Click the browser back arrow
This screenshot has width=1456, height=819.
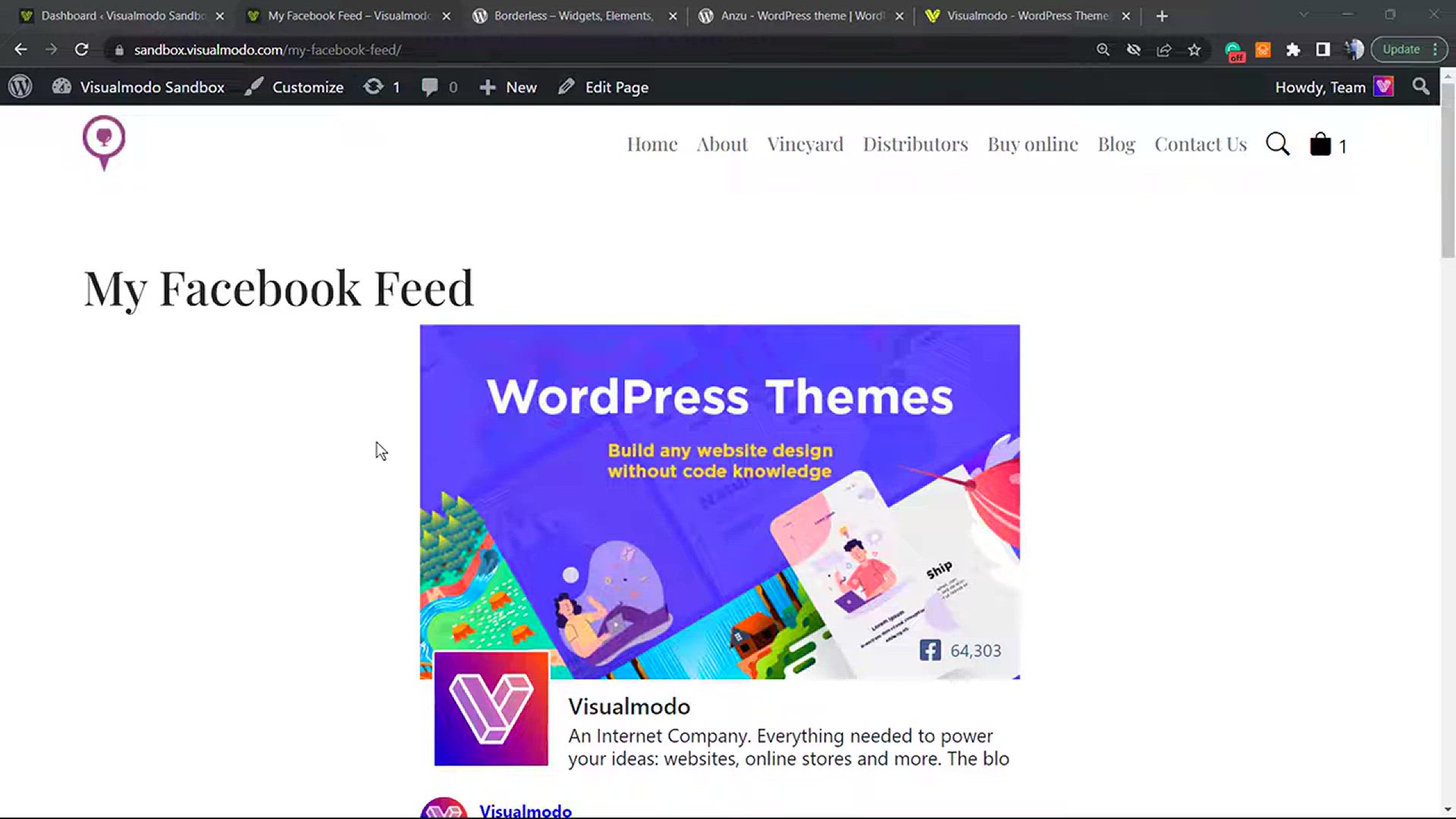click(20, 49)
